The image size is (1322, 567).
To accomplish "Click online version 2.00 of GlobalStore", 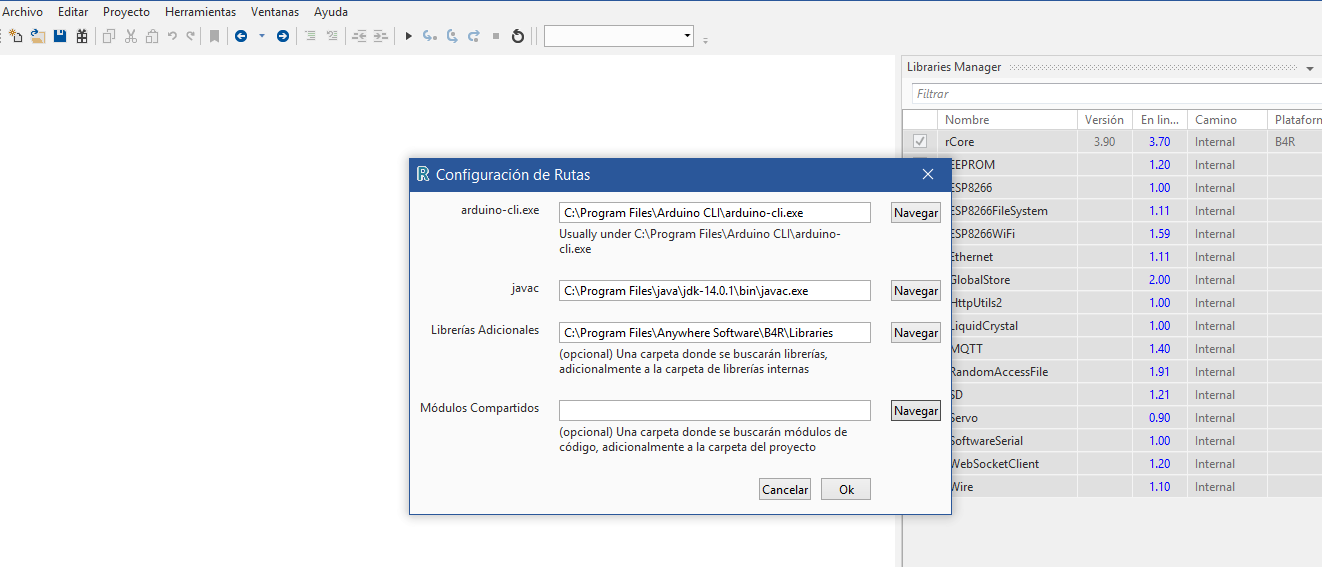I will coord(1159,280).
